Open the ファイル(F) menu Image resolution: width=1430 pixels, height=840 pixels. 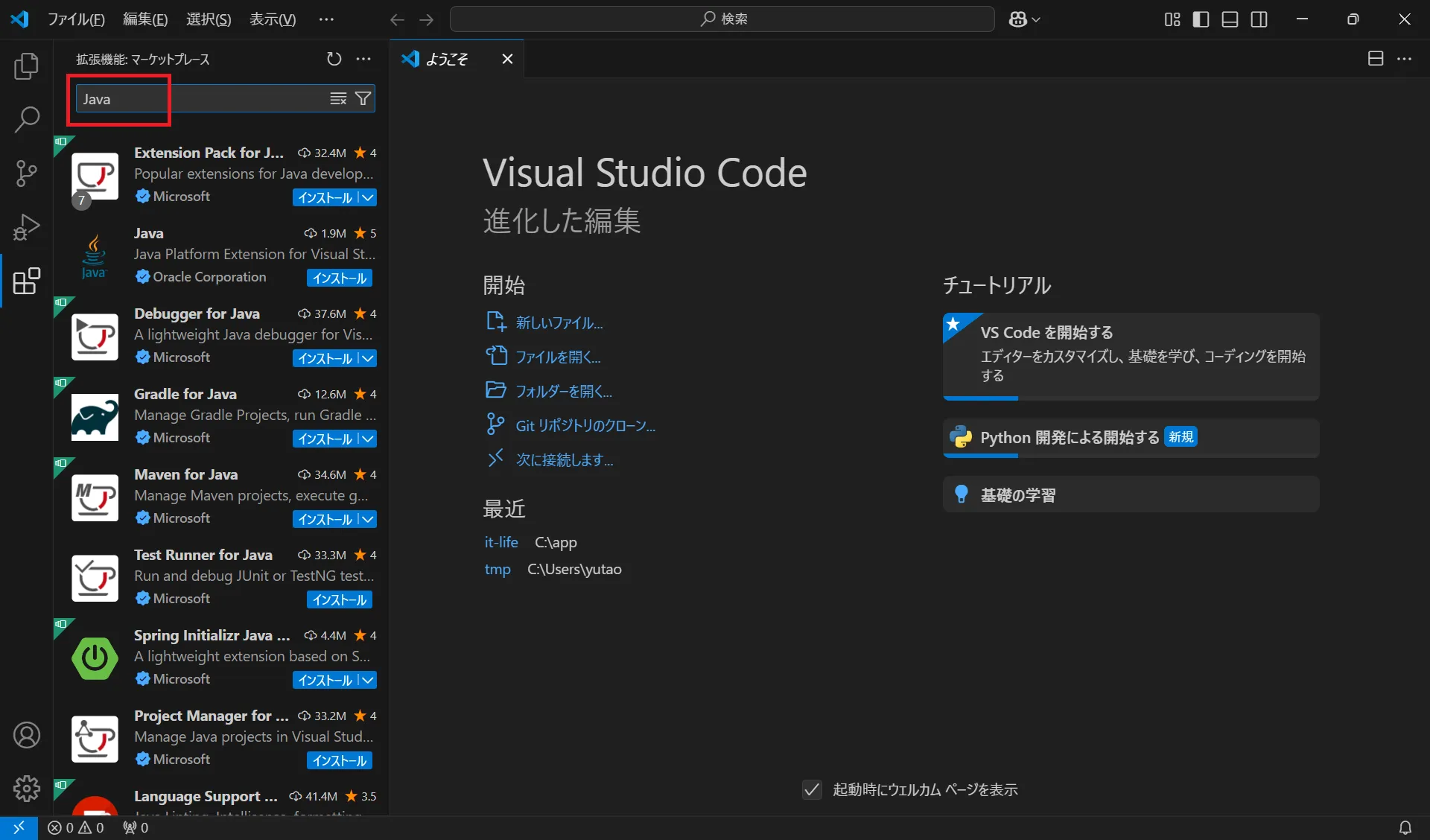coord(76,19)
